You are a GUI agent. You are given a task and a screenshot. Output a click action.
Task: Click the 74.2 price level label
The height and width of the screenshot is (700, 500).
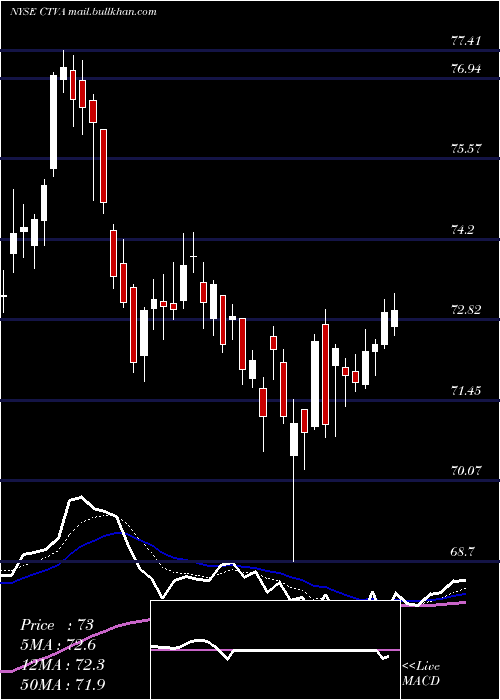tap(463, 230)
